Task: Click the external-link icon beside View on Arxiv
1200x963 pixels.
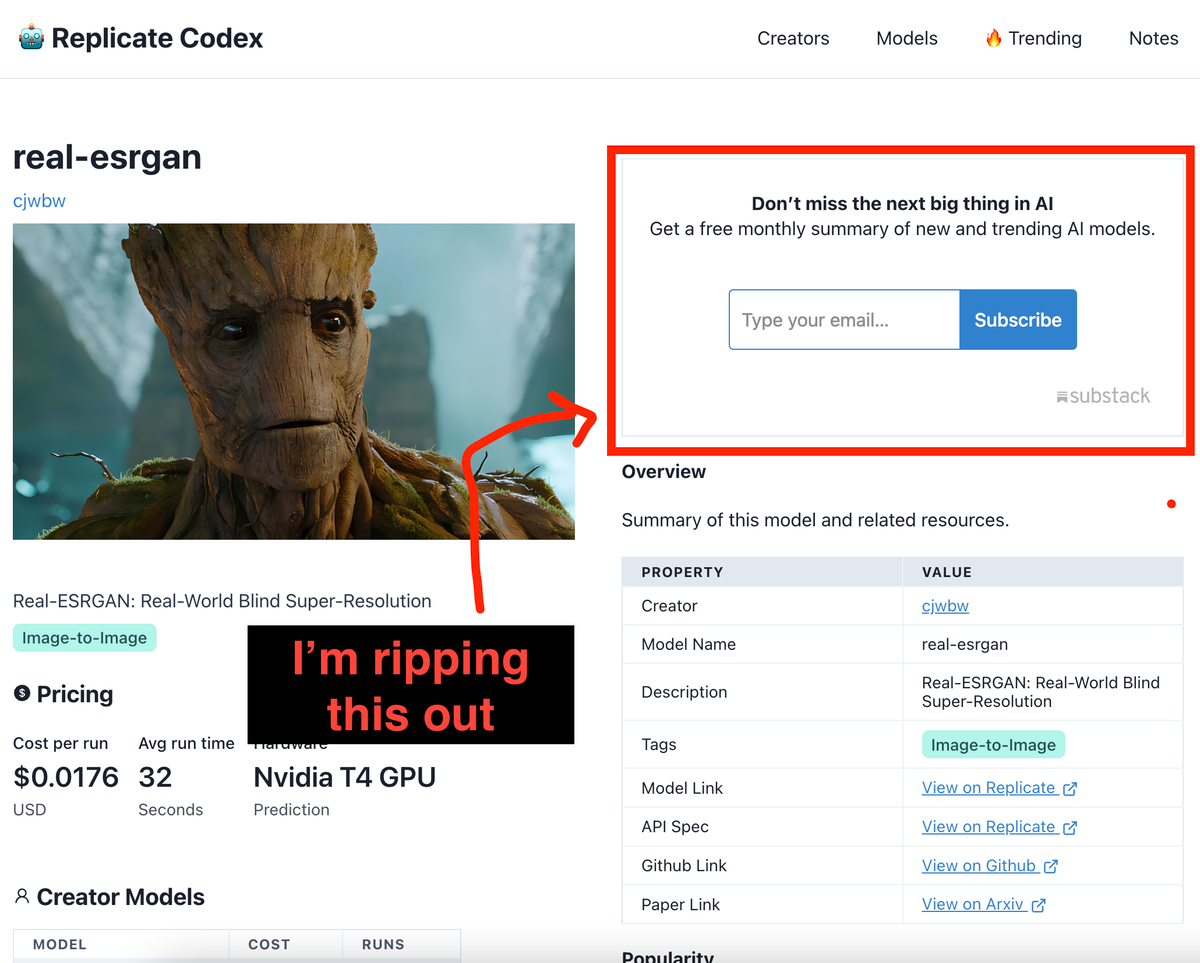Action: click(1039, 904)
